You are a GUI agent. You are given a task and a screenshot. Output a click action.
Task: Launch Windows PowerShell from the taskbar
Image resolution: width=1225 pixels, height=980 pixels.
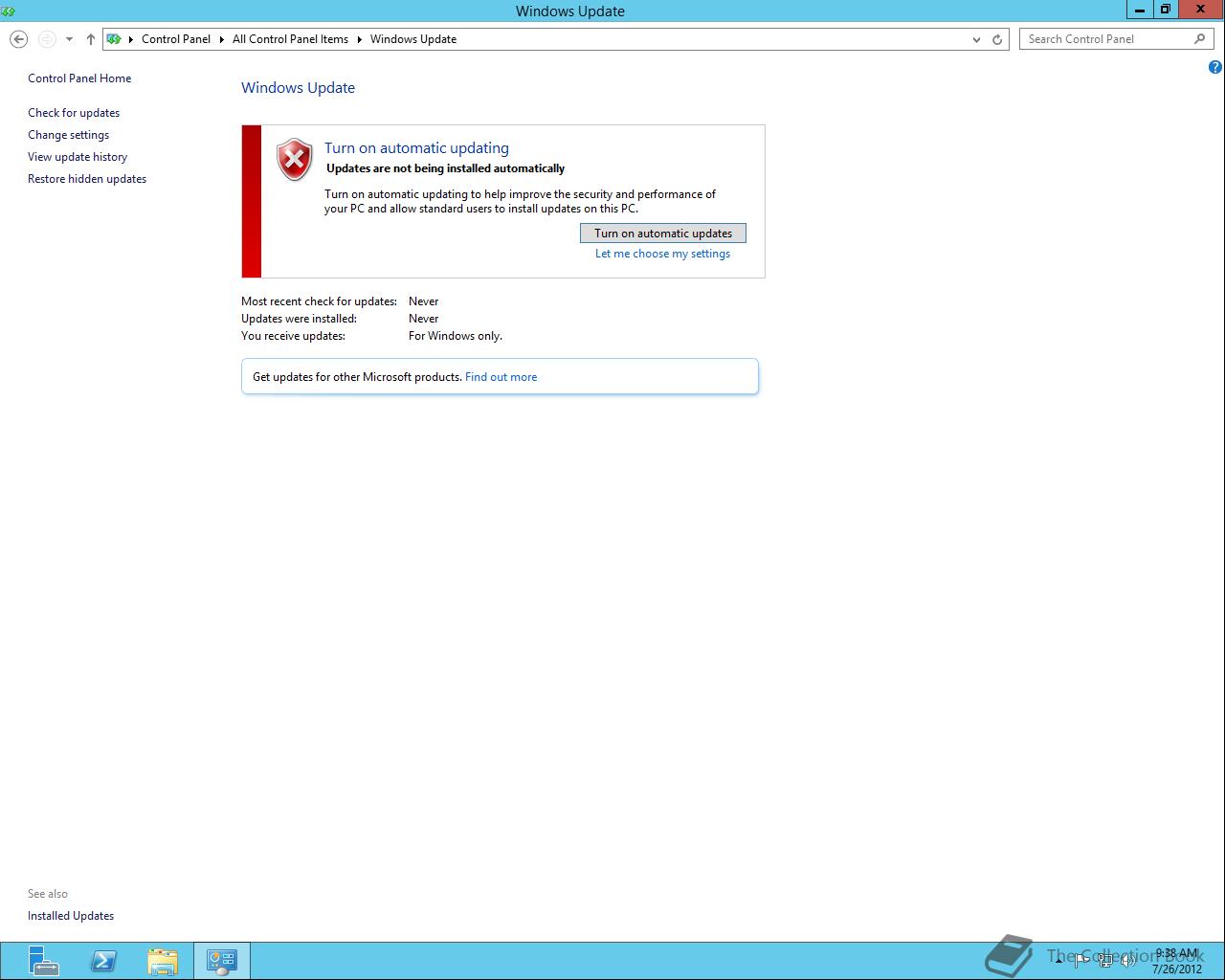(103, 961)
